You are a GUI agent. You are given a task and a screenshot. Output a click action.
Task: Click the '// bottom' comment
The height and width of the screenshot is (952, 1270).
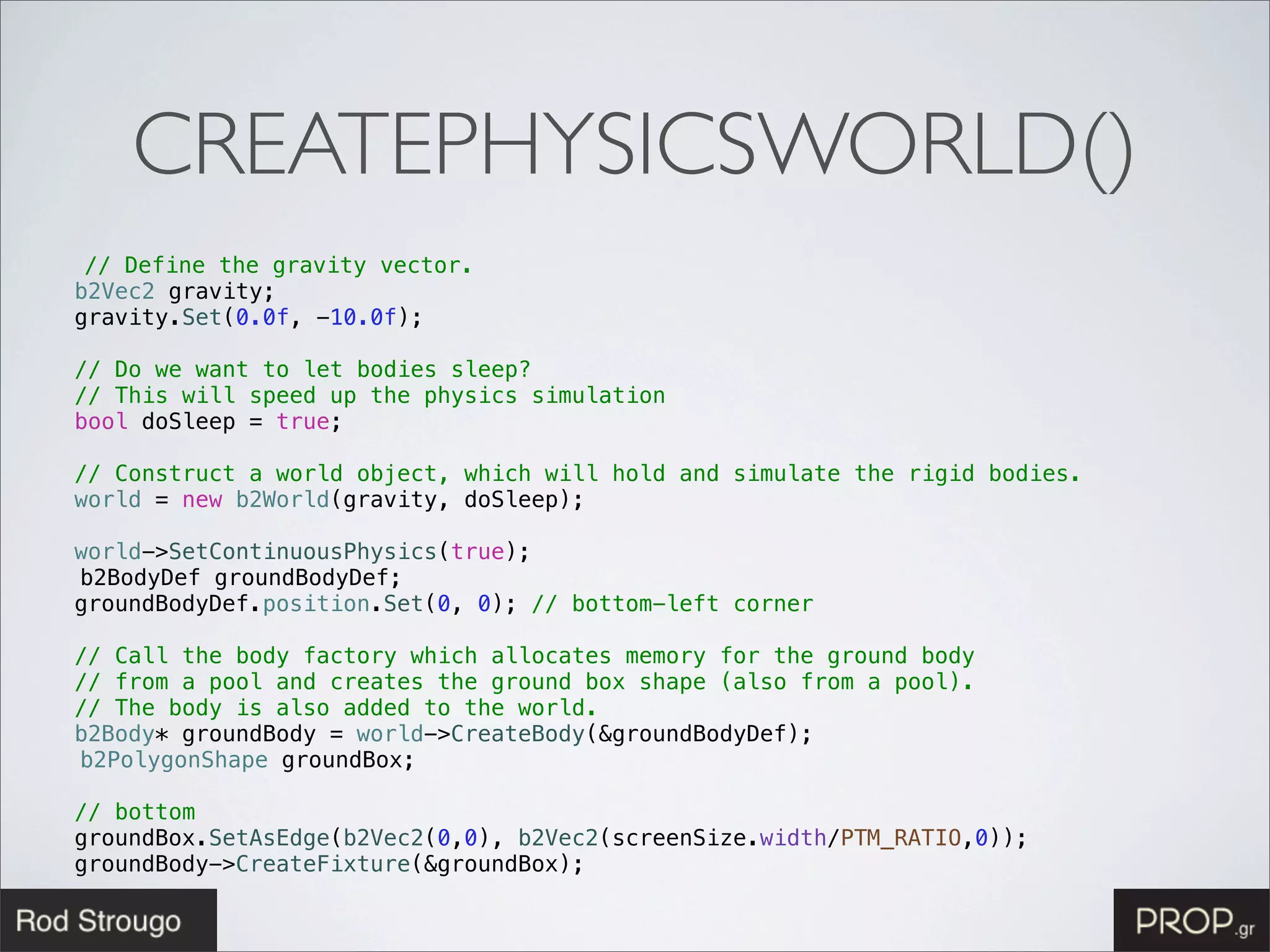tap(135, 812)
